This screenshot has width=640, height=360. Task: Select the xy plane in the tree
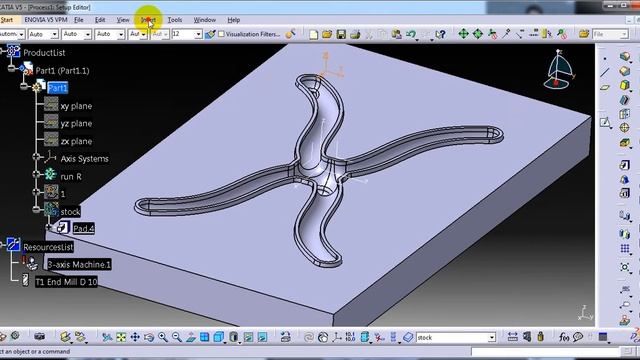(x=76, y=106)
